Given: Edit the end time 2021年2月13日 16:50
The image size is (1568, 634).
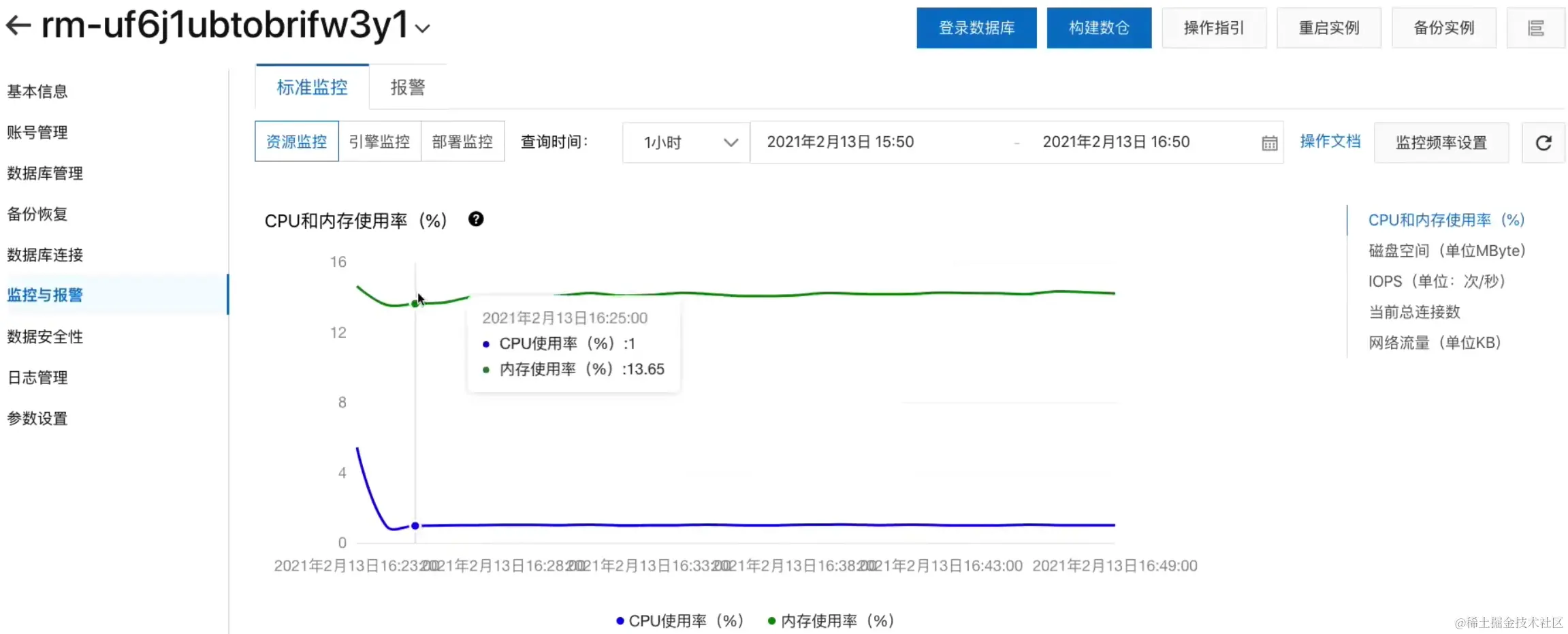Looking at the screenshot, I should pos(1116,142).
